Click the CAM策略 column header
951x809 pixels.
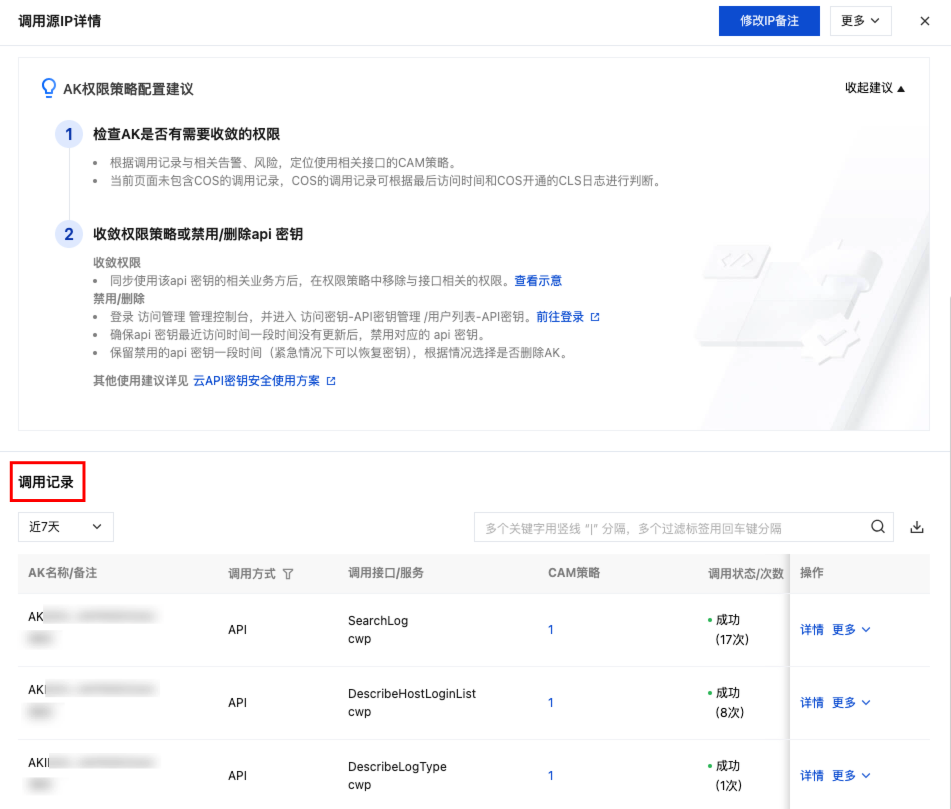[574, 573]
